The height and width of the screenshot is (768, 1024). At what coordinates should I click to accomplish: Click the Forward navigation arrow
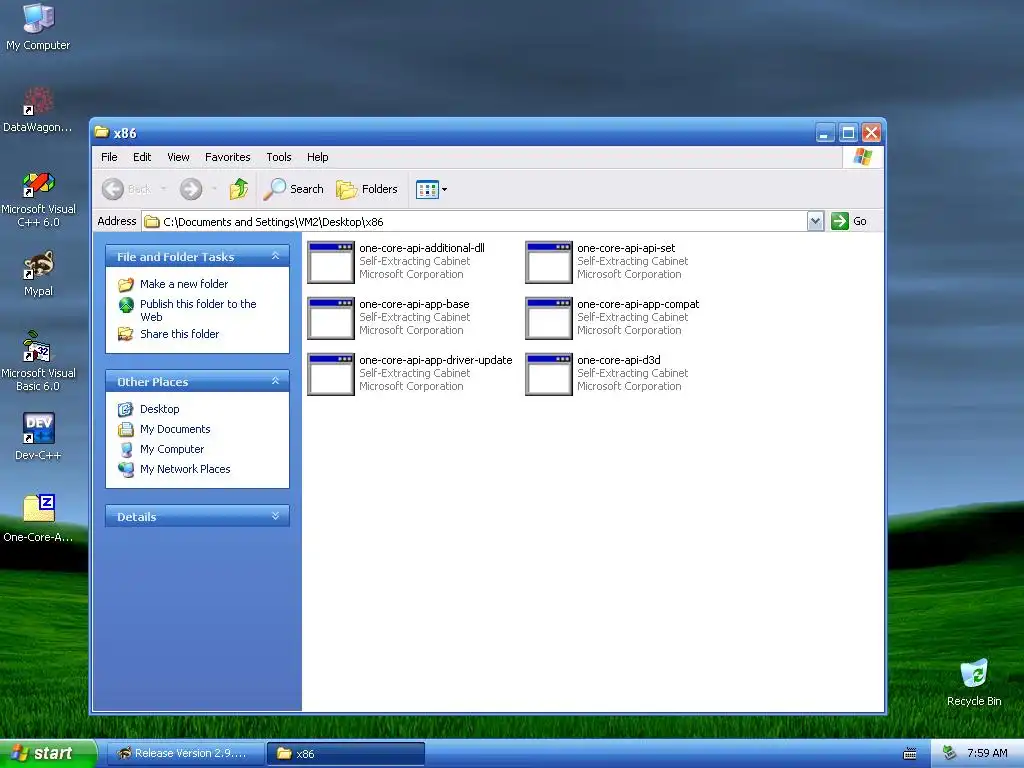pyautogui.click(x=191, y=189)
